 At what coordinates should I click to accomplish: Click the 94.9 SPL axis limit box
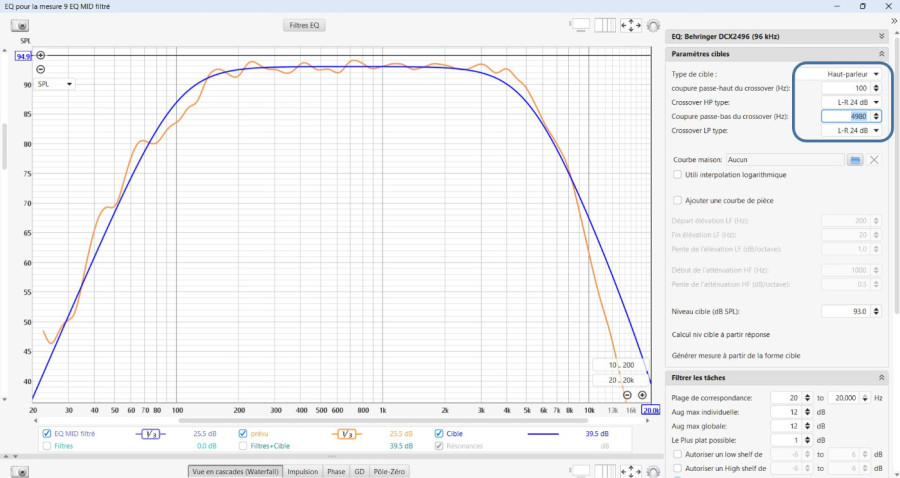(x=24, y=56)
